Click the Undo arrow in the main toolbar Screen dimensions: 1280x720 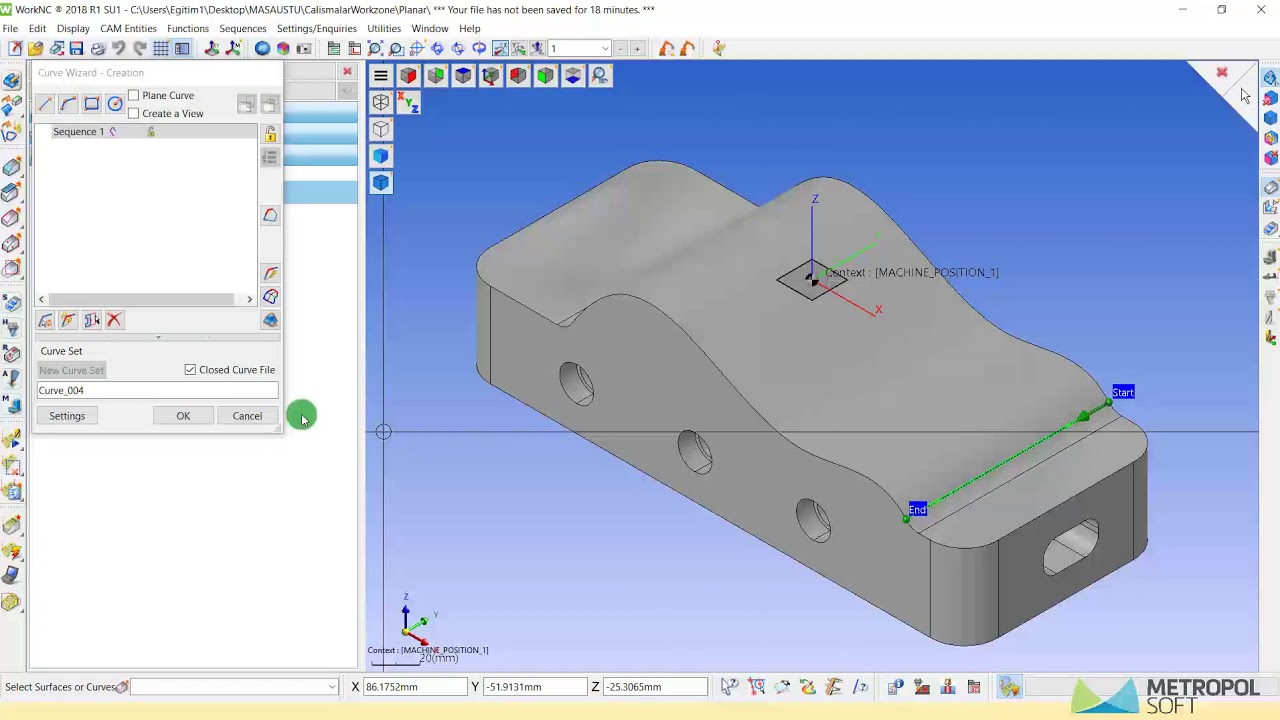[x=118, y=48]
